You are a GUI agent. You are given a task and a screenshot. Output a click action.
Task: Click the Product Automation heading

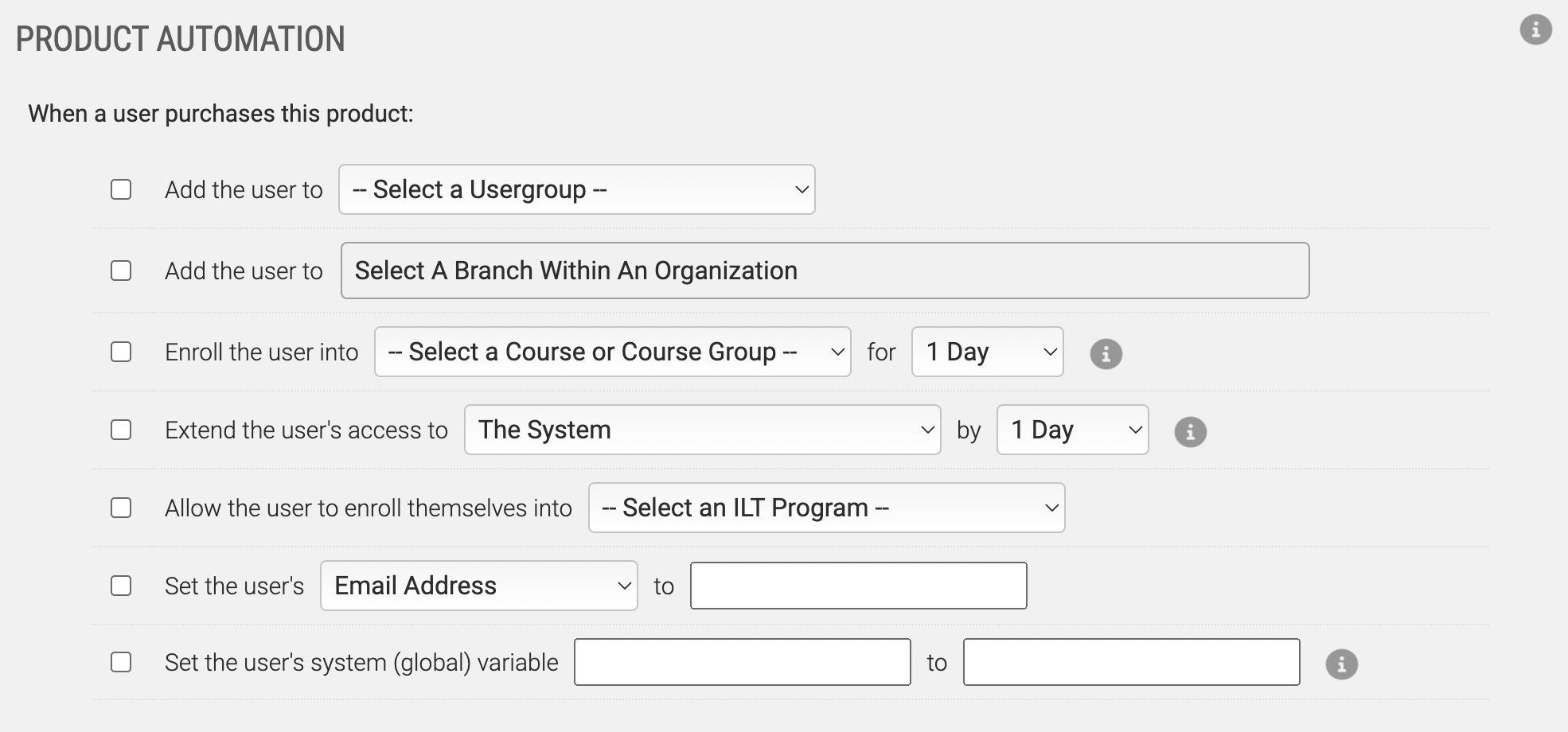click(181, 39)
